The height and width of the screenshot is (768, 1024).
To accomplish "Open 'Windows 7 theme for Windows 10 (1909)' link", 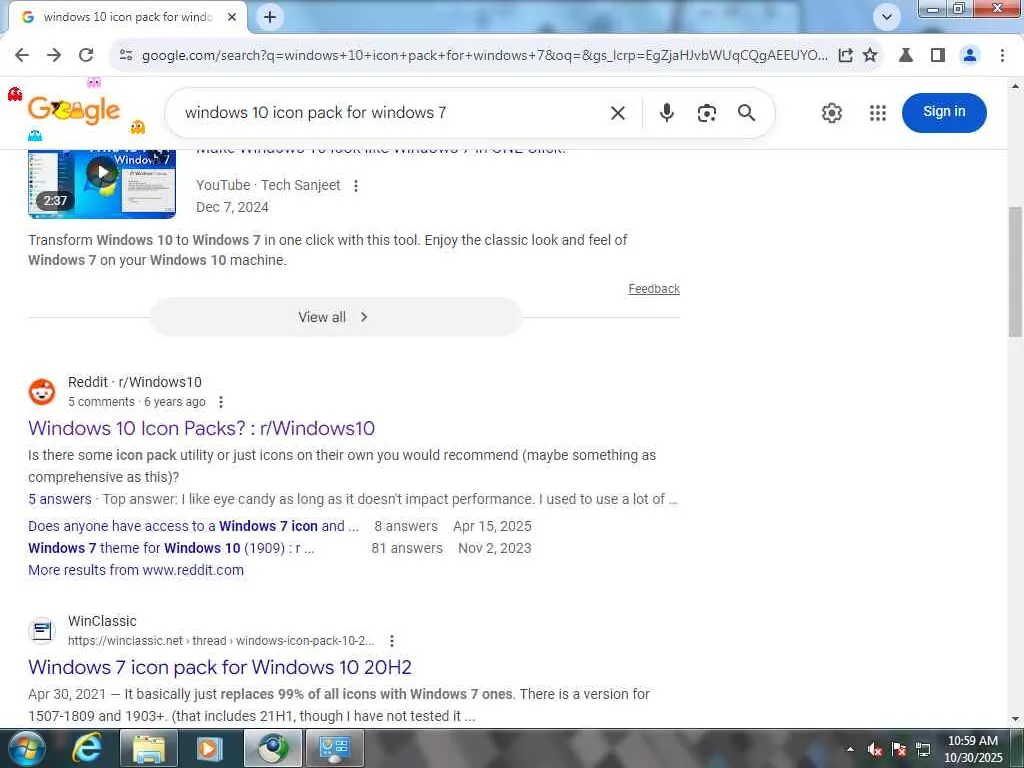I will coord(171,549).
